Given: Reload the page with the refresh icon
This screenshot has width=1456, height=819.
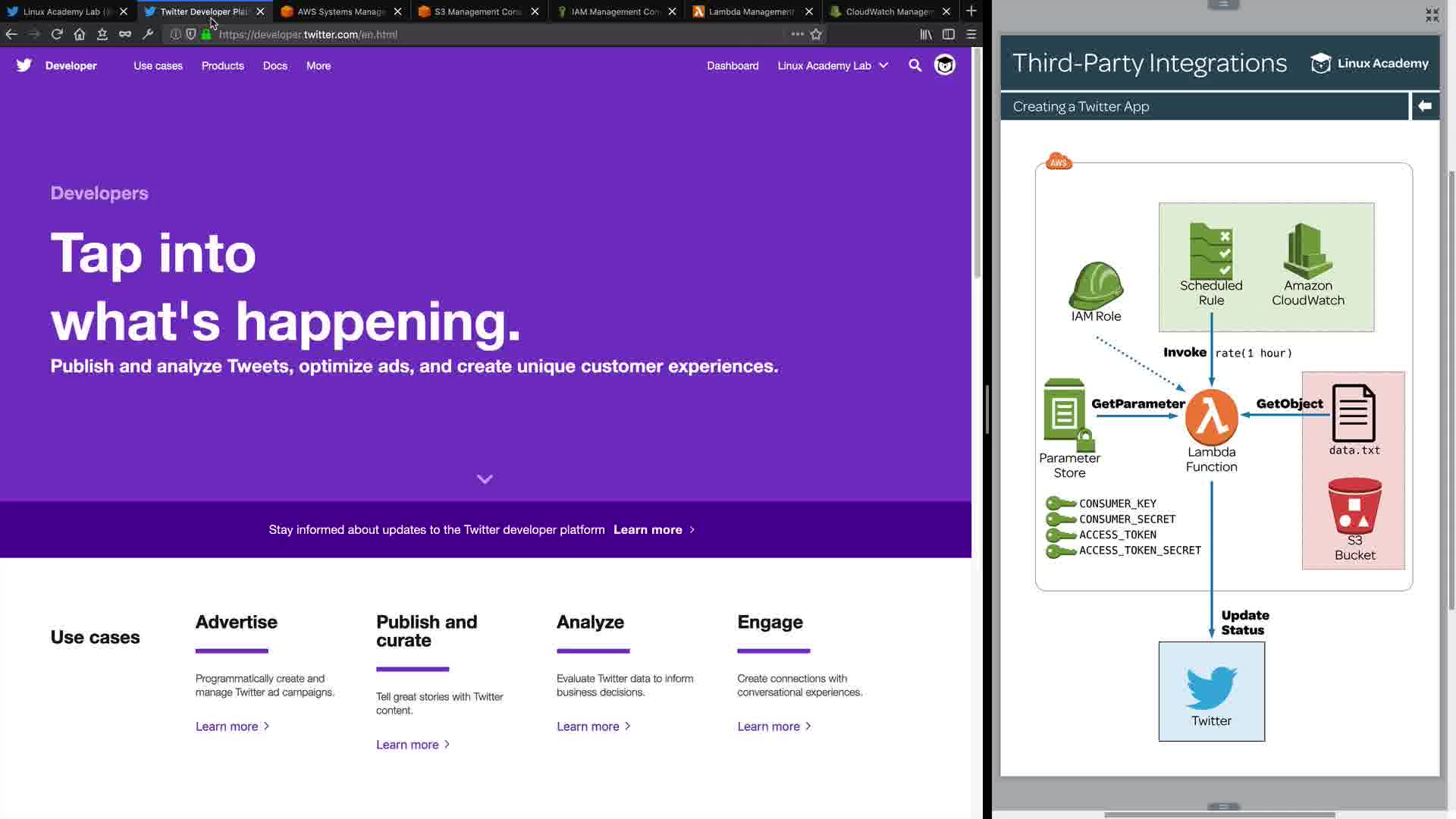Looking at the screenshot, I should pos(57,34).
